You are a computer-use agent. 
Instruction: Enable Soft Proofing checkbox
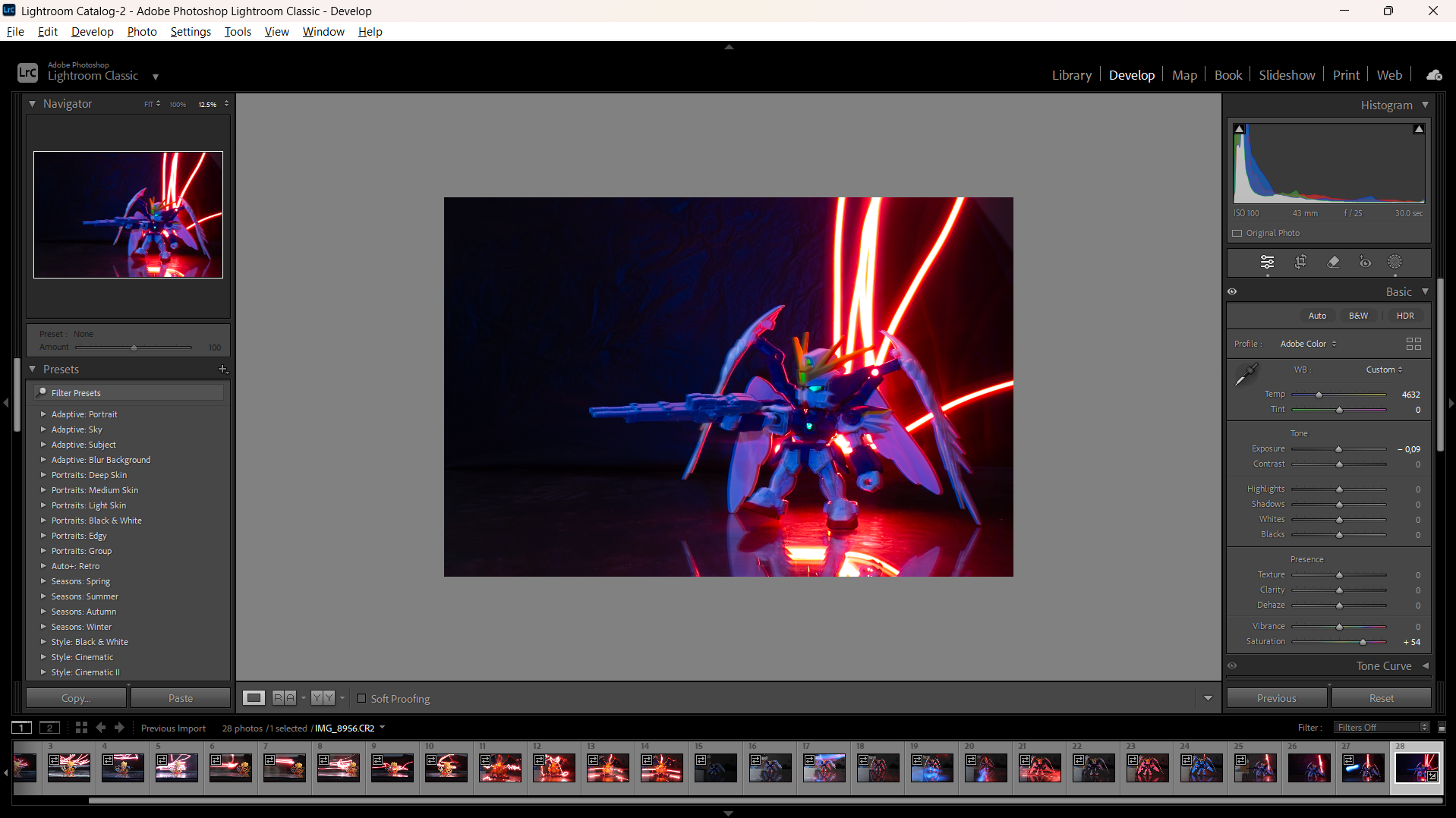[x=361, y=698]
